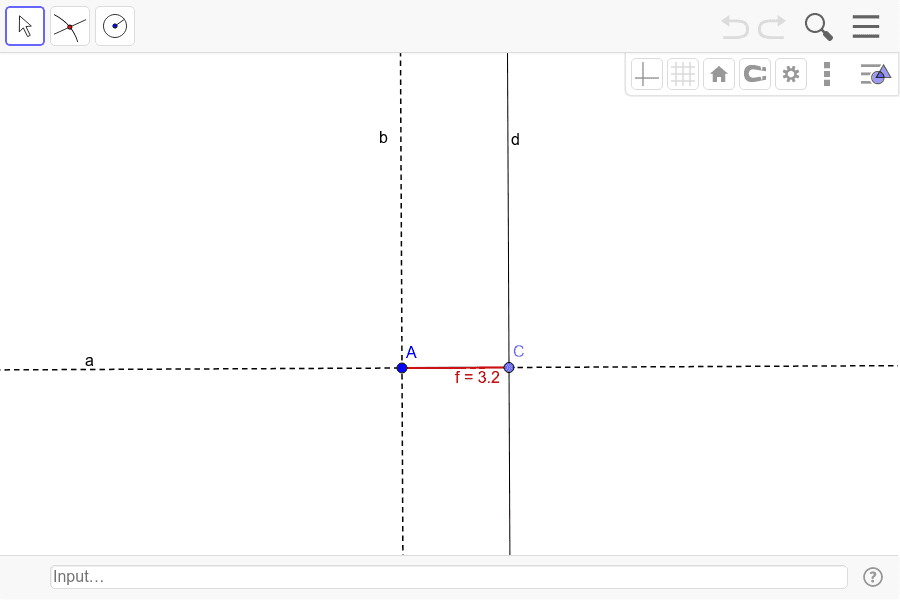The height and width of the screenshot is (600, 900).
Task: Click the label of line d
Action: pyautogui.click(x=515, y=140)
